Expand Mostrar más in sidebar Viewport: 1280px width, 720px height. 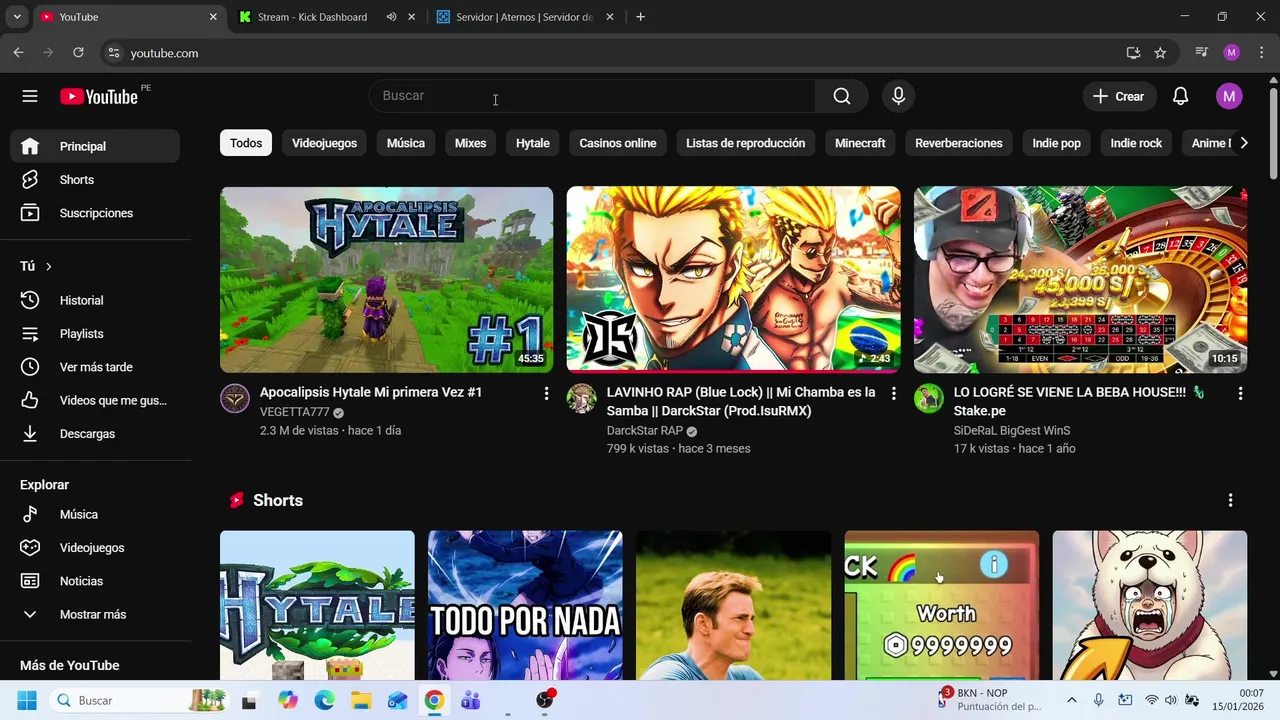coord(95,614)
